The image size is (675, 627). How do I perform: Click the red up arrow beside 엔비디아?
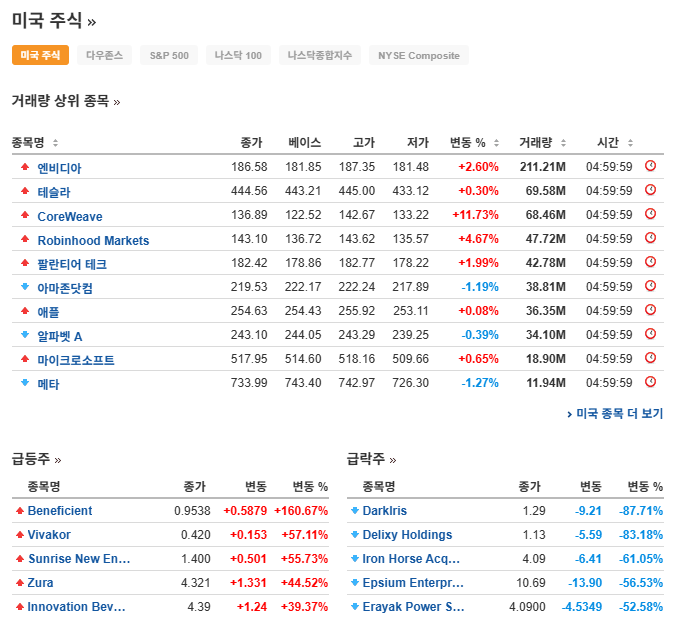click(x=25, y=167)
